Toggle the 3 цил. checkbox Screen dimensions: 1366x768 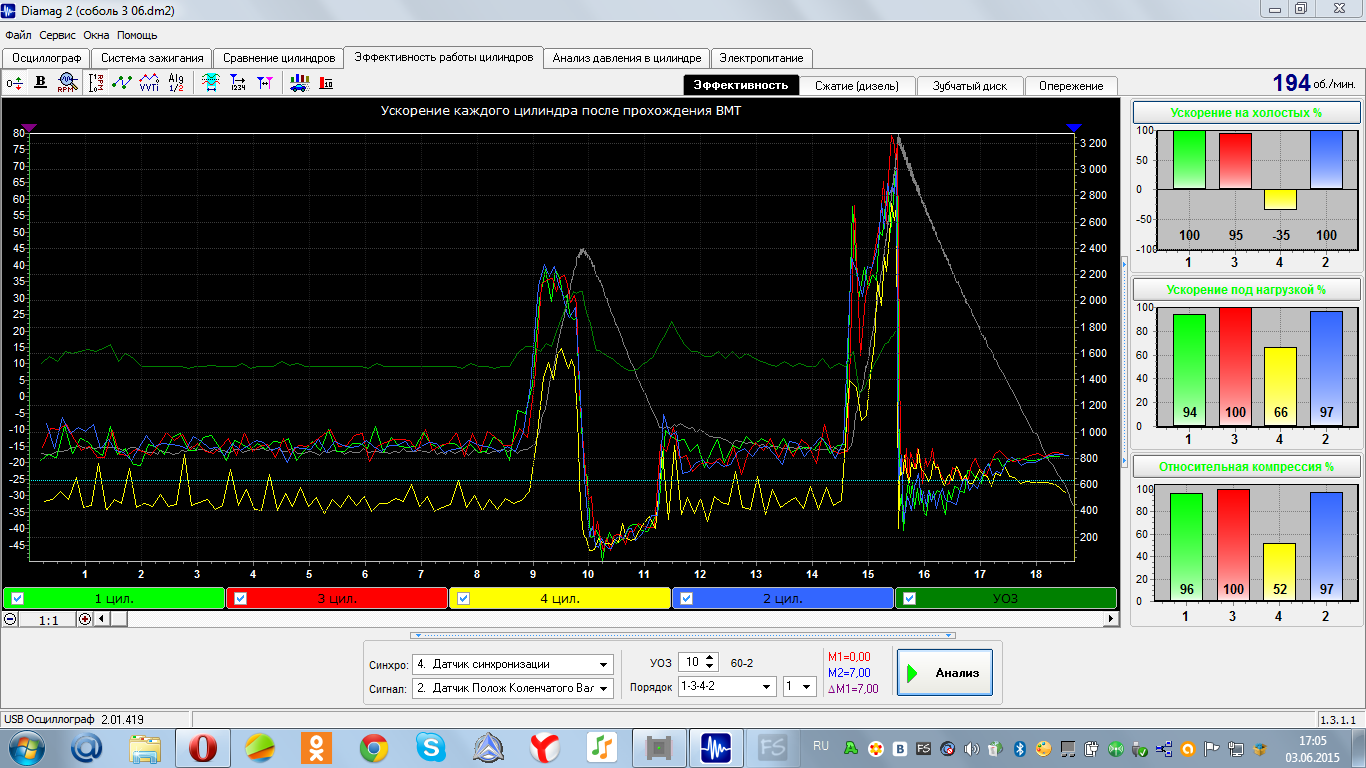coord(240,599)
